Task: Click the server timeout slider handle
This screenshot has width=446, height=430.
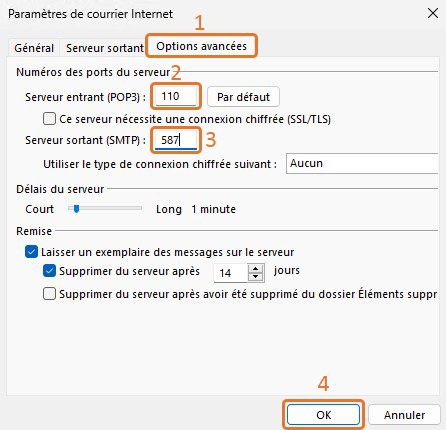Action: pos(77,209)
